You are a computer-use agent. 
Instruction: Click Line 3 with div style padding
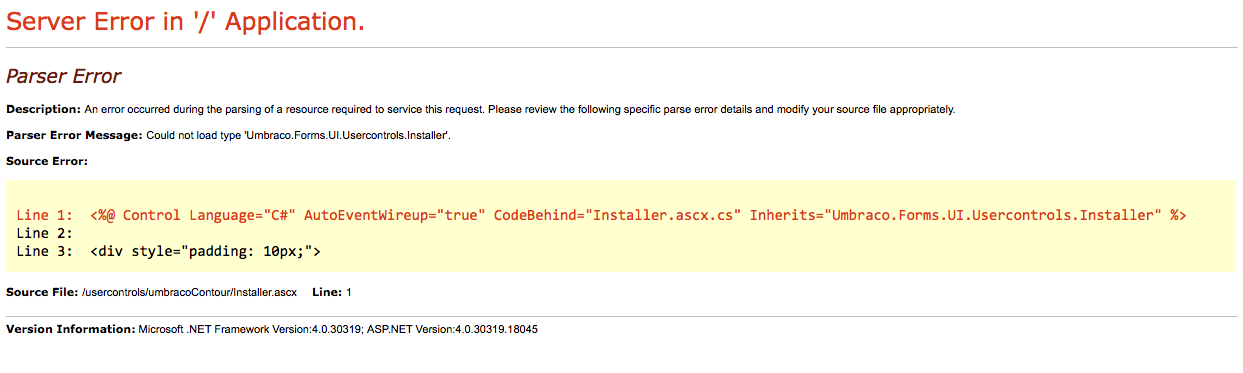tap(168, 251)
